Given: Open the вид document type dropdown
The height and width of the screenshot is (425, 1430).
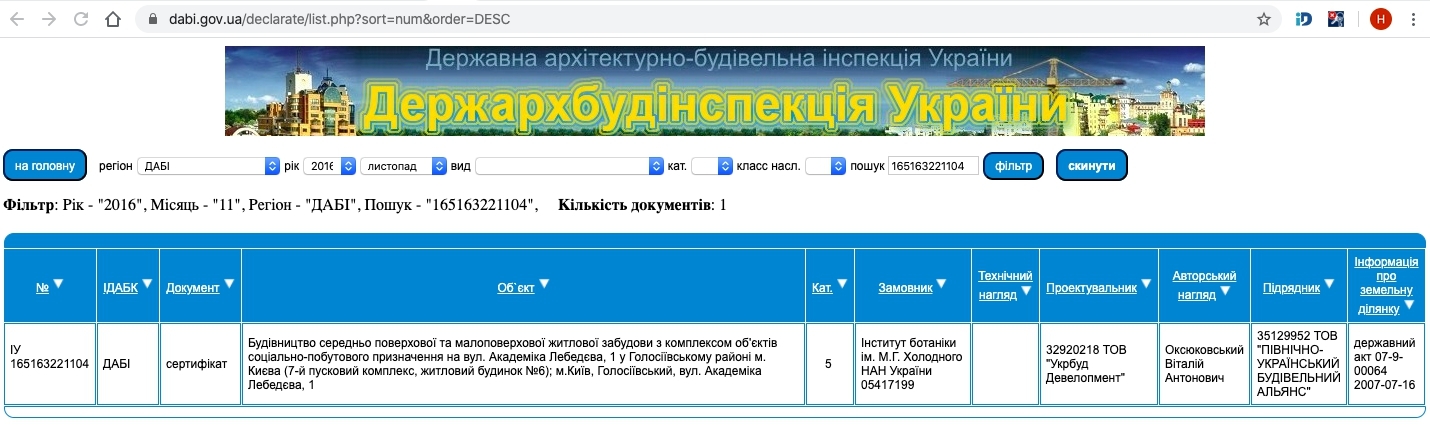Looking at the screenshot, I should pos(569,166).
